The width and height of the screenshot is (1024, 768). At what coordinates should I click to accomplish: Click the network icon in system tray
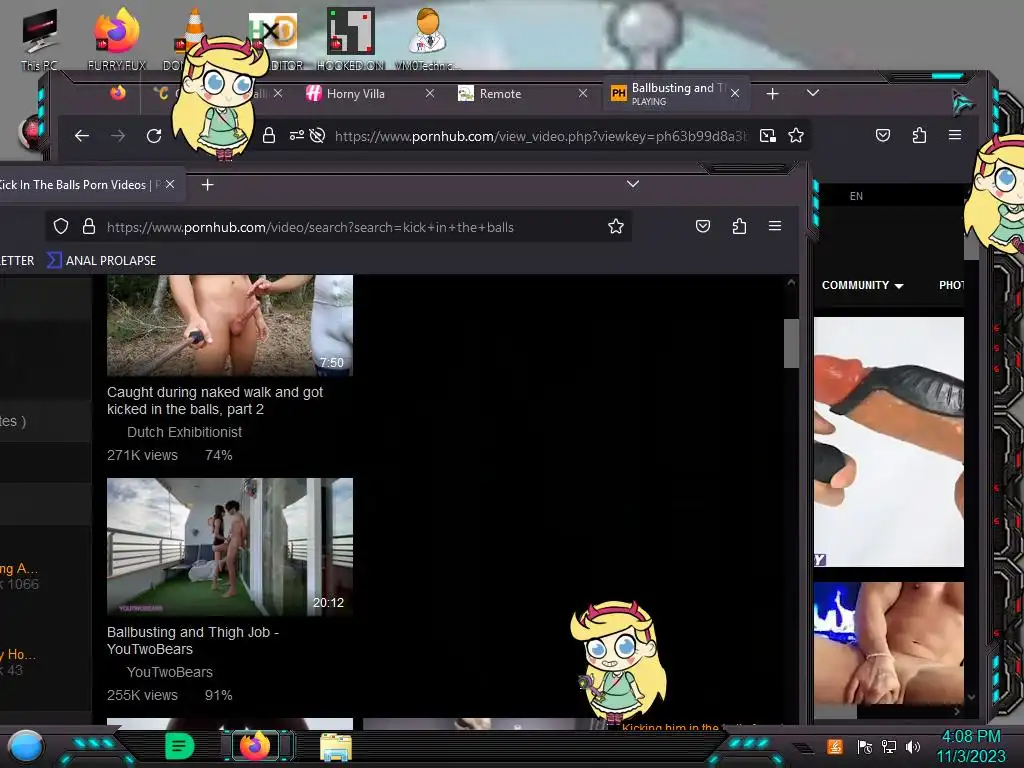(x=889, y=746)
